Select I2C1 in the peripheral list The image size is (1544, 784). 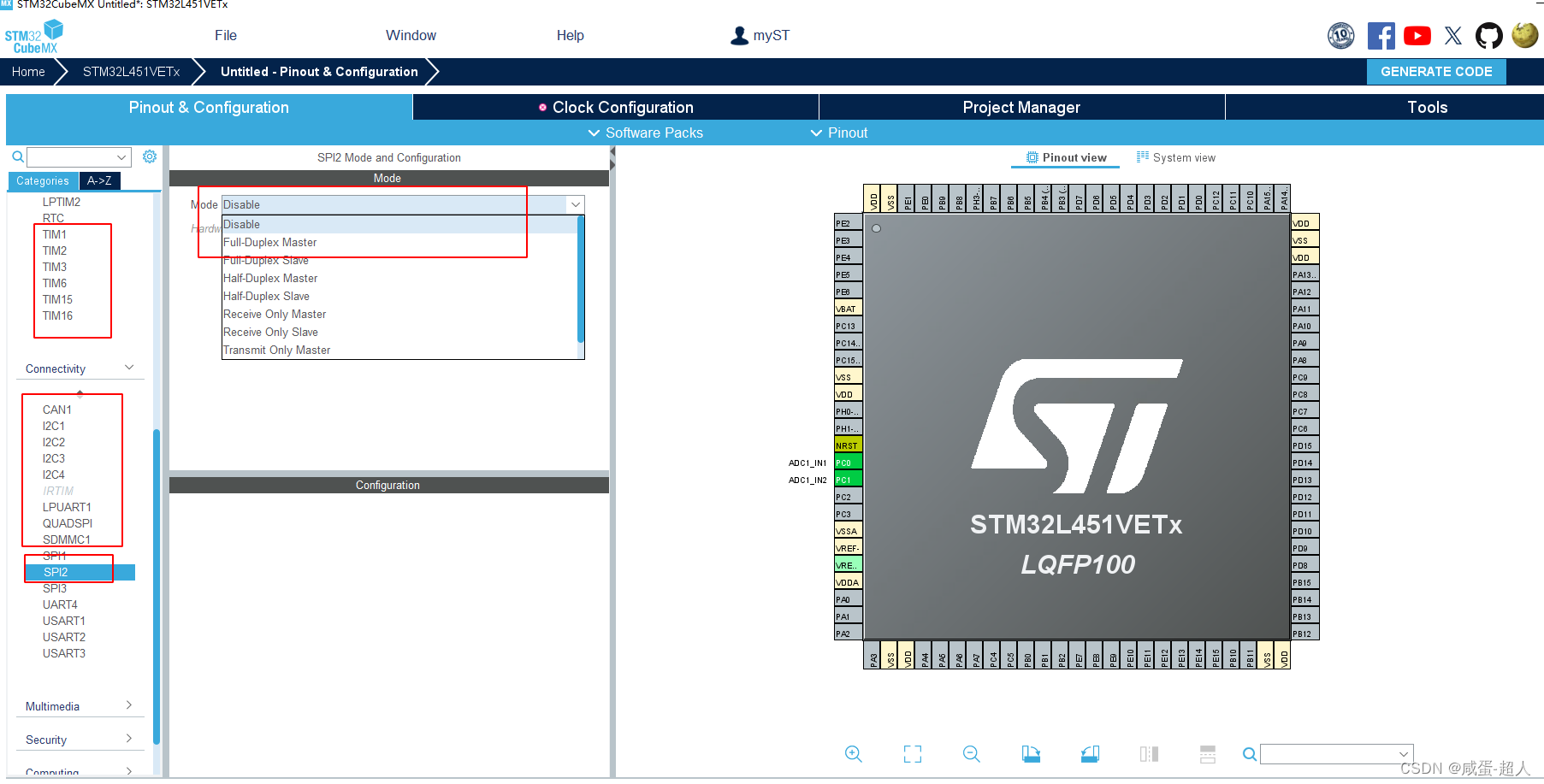[53, 426]
